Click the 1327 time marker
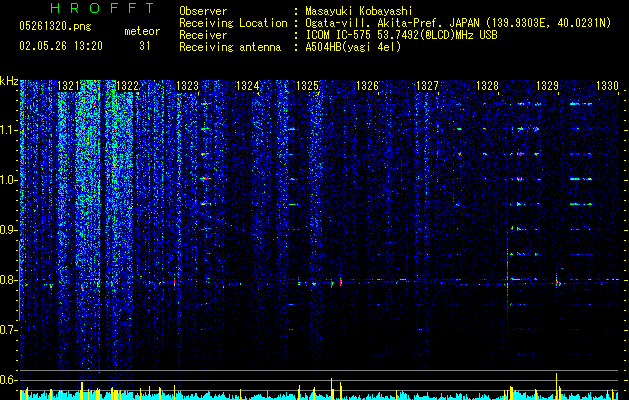Image resolution: width=629 pixels, height=400 pixels. coord(428,85)
